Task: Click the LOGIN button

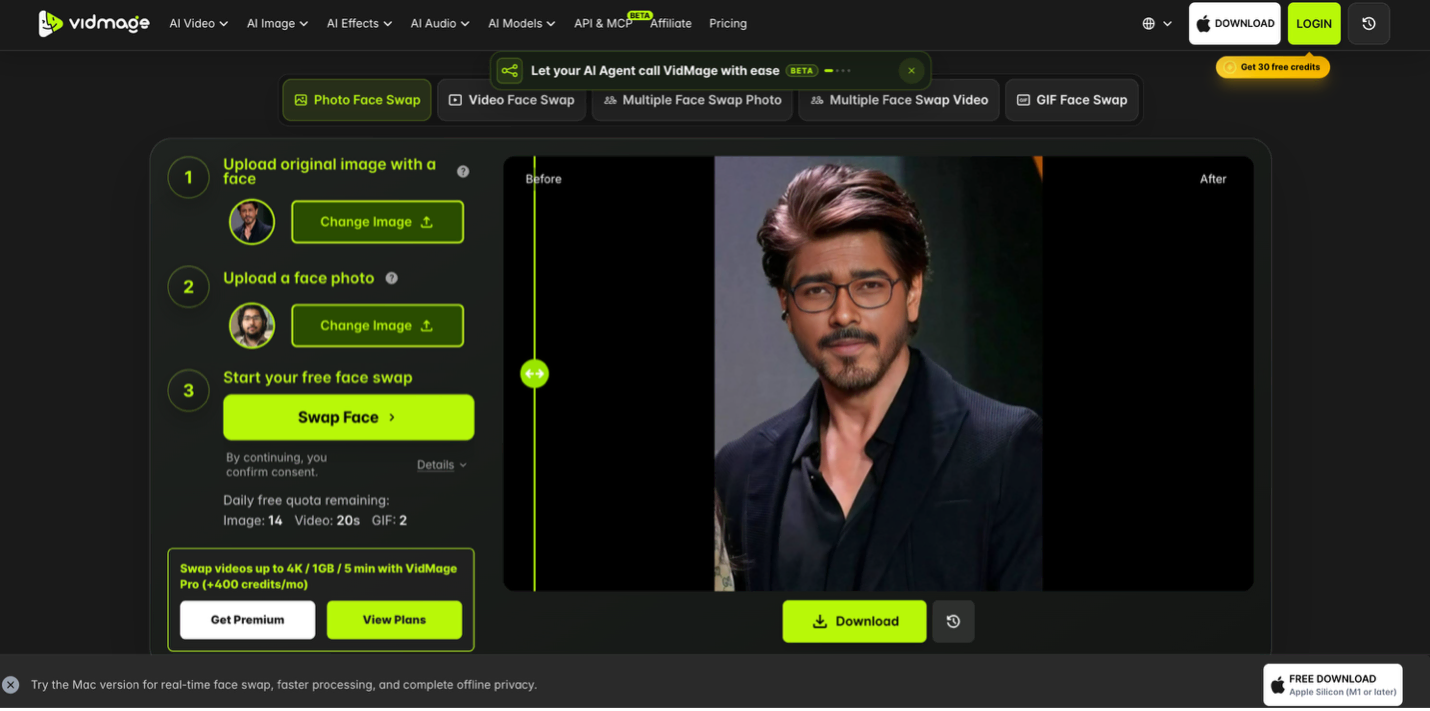Action: click(1314, 23)
